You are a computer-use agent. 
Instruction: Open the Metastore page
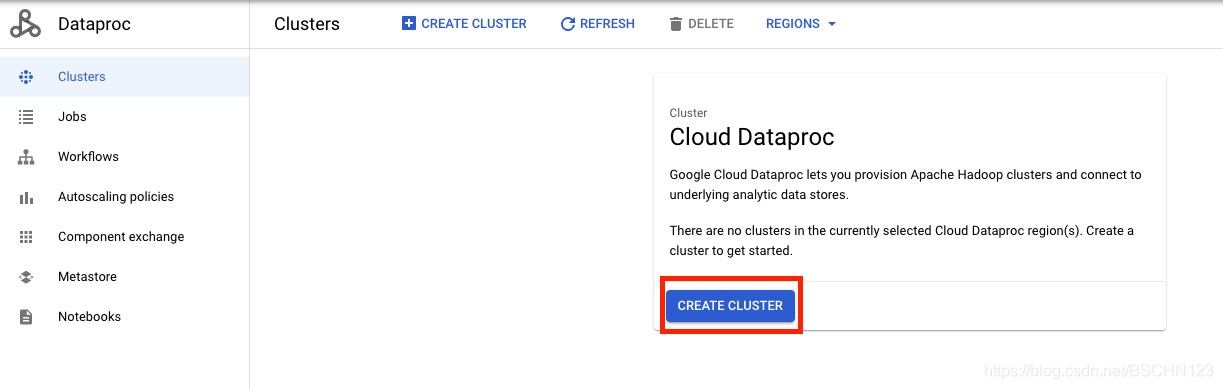[124, 277]
